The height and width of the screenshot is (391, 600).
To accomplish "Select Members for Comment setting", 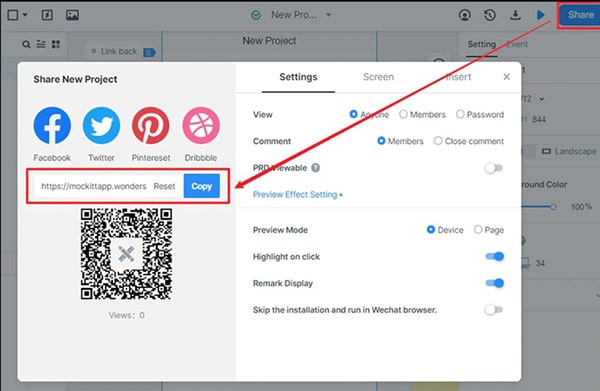I will (381, 141).
